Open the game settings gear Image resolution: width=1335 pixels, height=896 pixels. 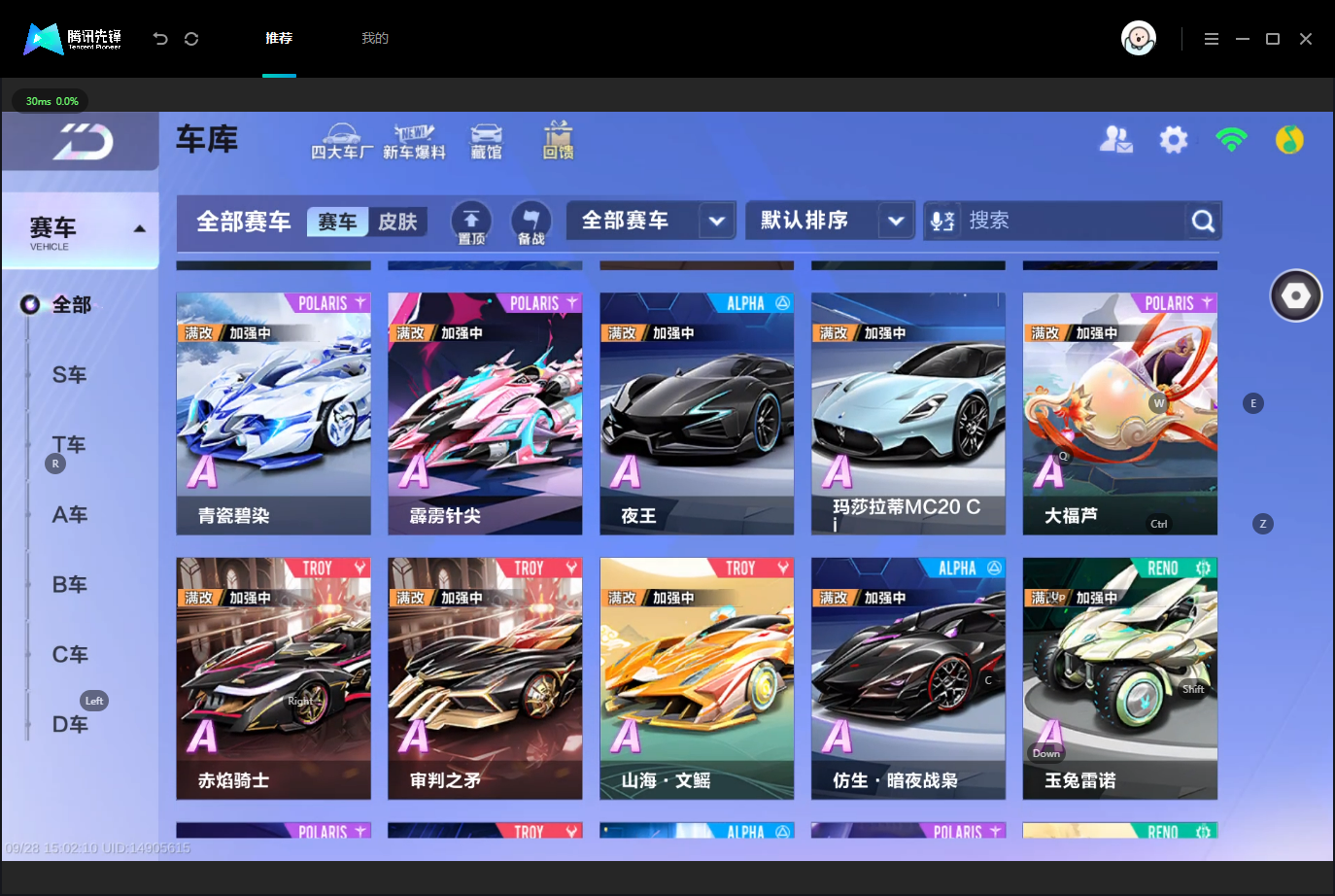[x=1174, y=140]
